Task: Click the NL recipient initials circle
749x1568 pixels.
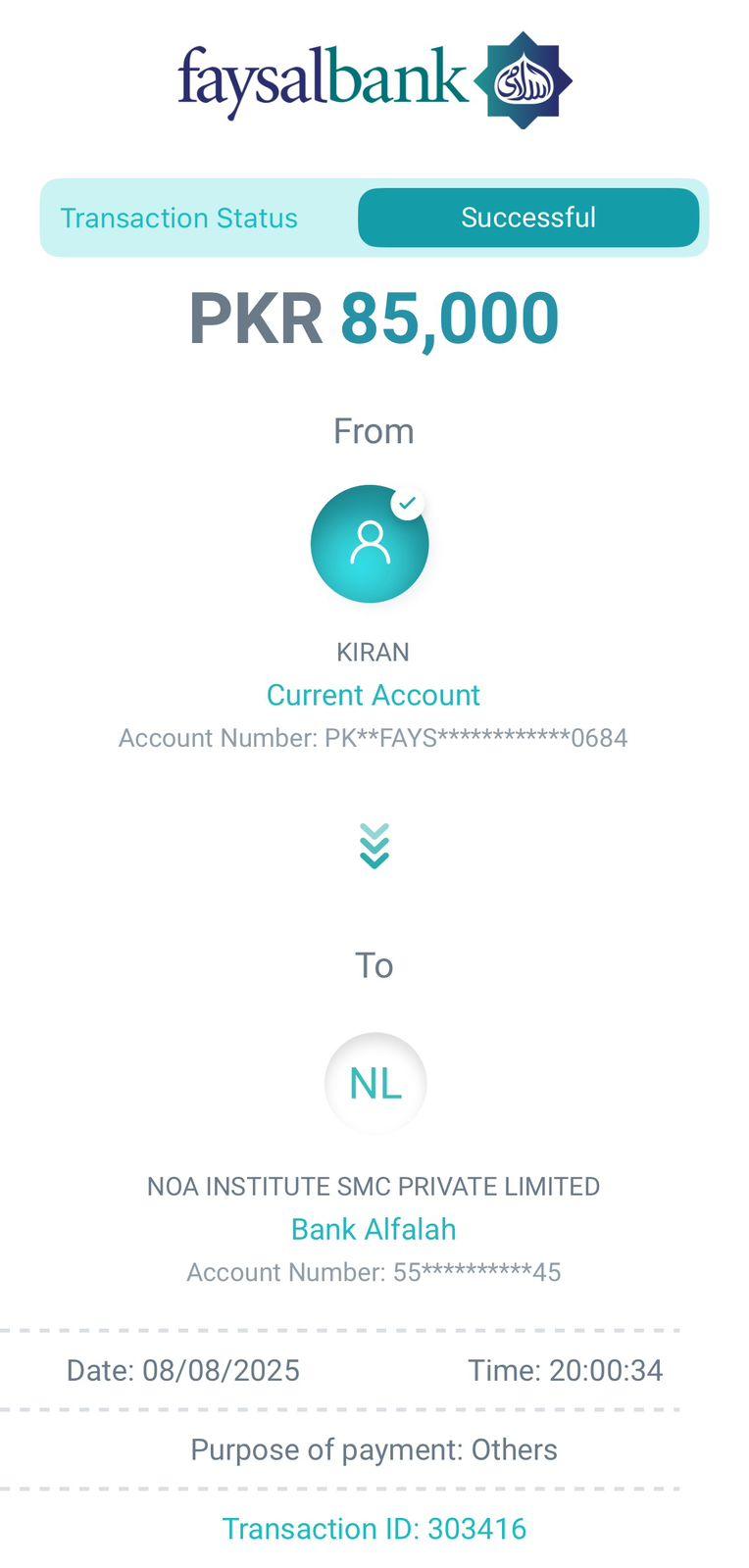Action: tap(375, 1083)
